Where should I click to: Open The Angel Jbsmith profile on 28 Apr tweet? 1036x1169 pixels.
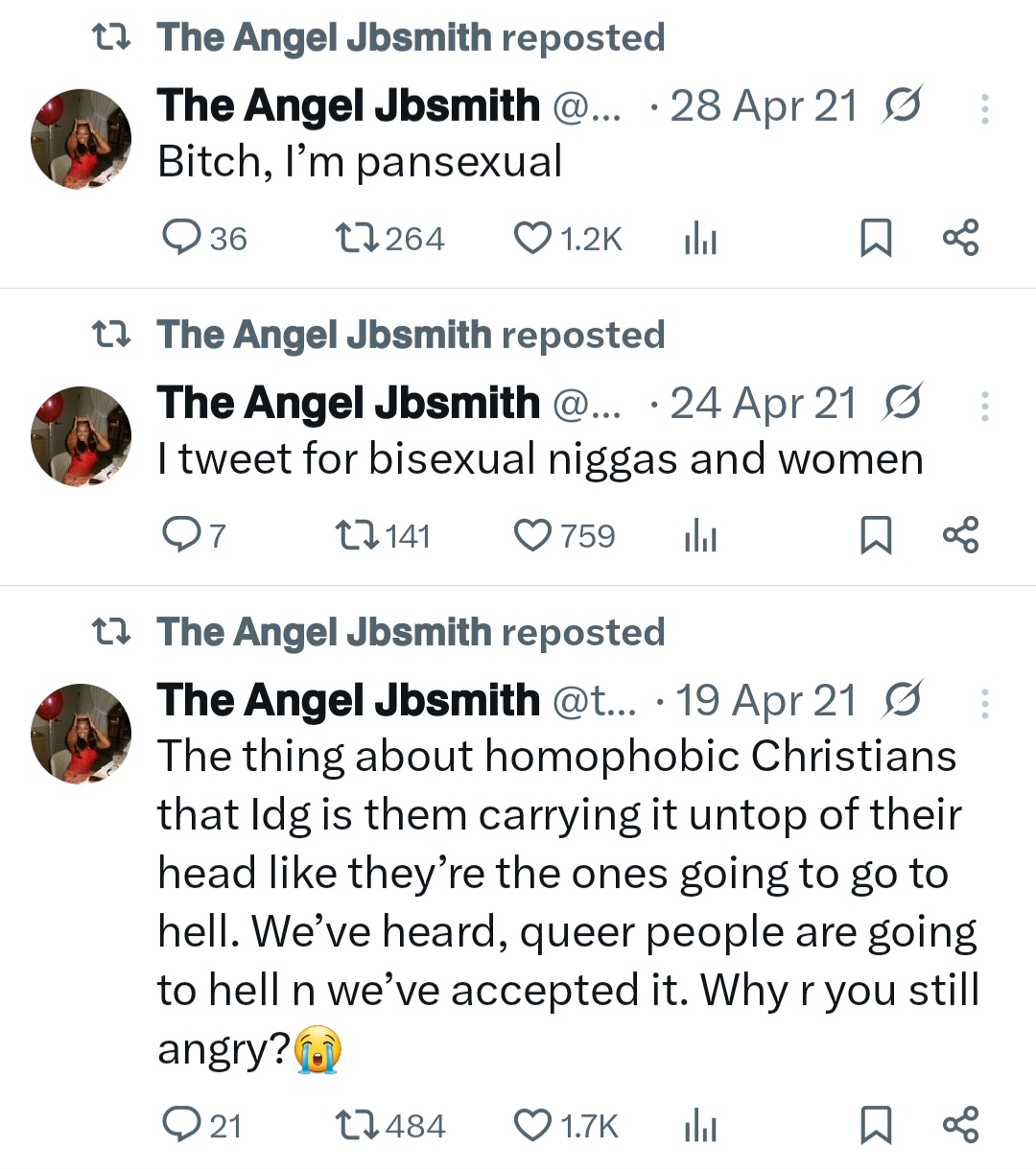(x=348, y=105)
